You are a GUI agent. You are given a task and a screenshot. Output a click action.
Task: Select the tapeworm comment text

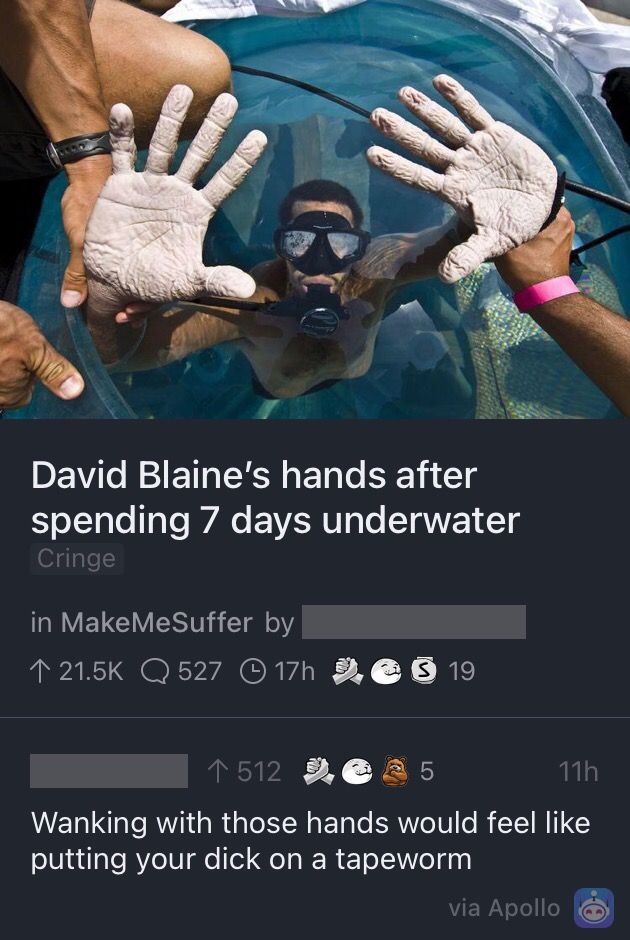(x=311, y=840)
